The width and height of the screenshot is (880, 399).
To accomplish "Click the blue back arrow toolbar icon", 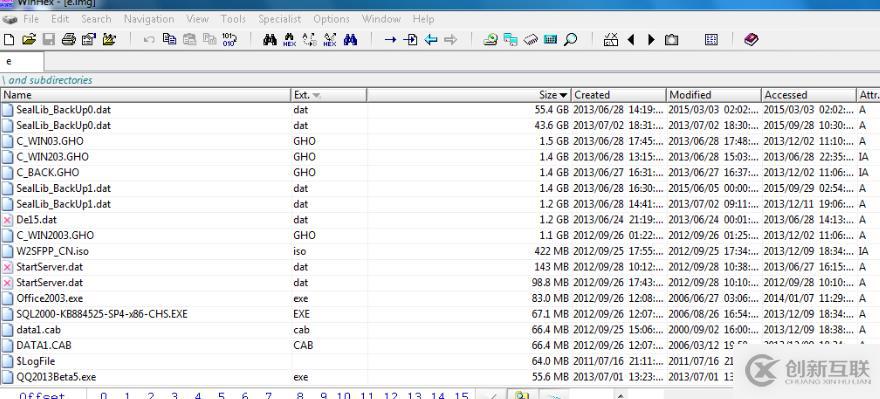I will [431, 40].
